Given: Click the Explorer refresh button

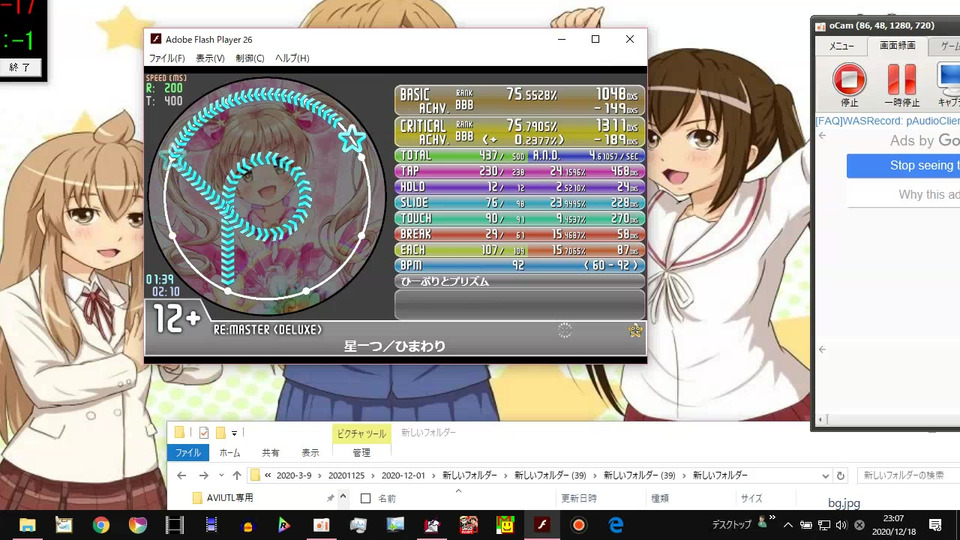Looking at the screenshot, I should (x=841, y=475).
